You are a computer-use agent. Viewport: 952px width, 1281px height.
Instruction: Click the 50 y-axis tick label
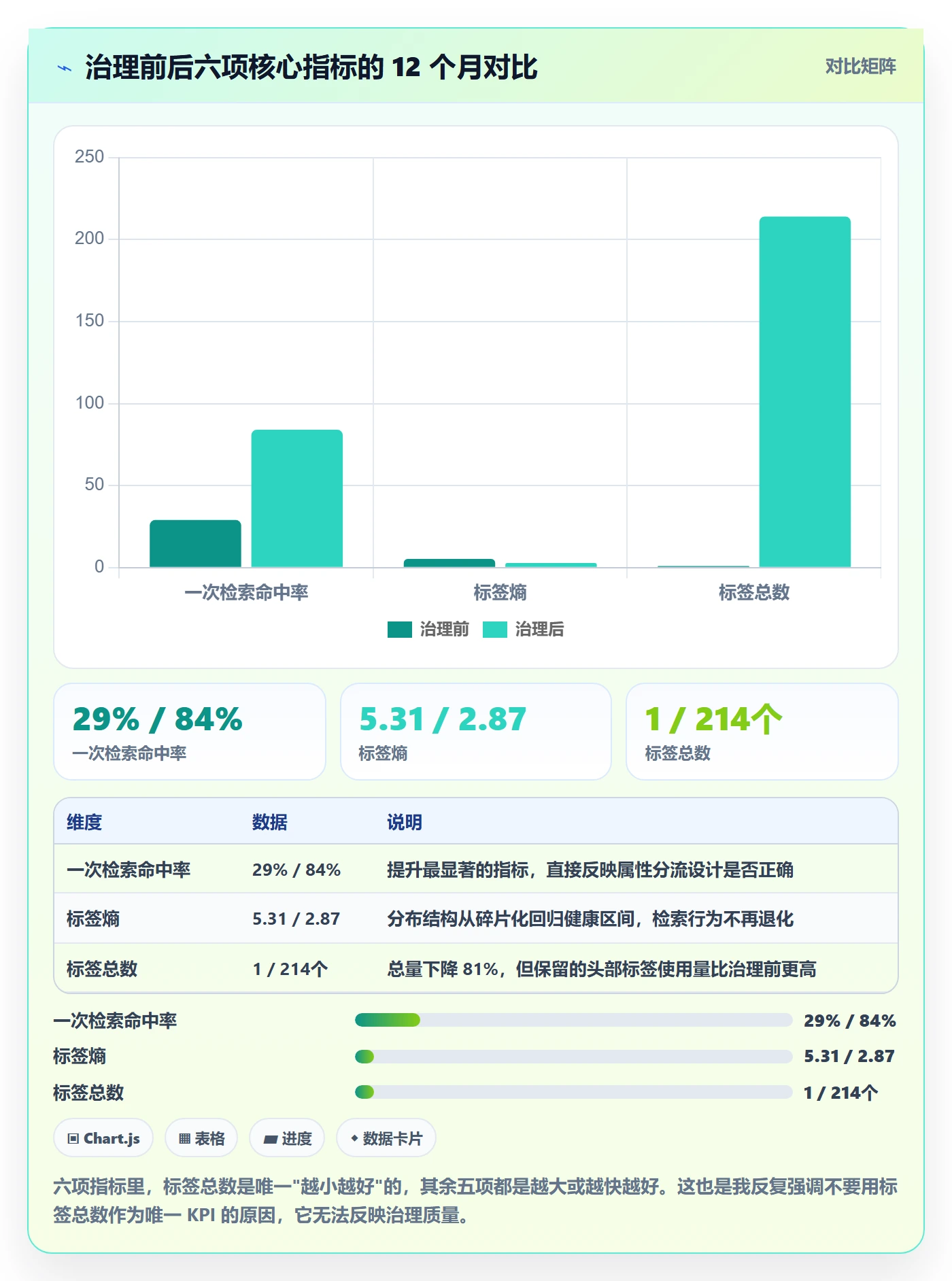95,484
